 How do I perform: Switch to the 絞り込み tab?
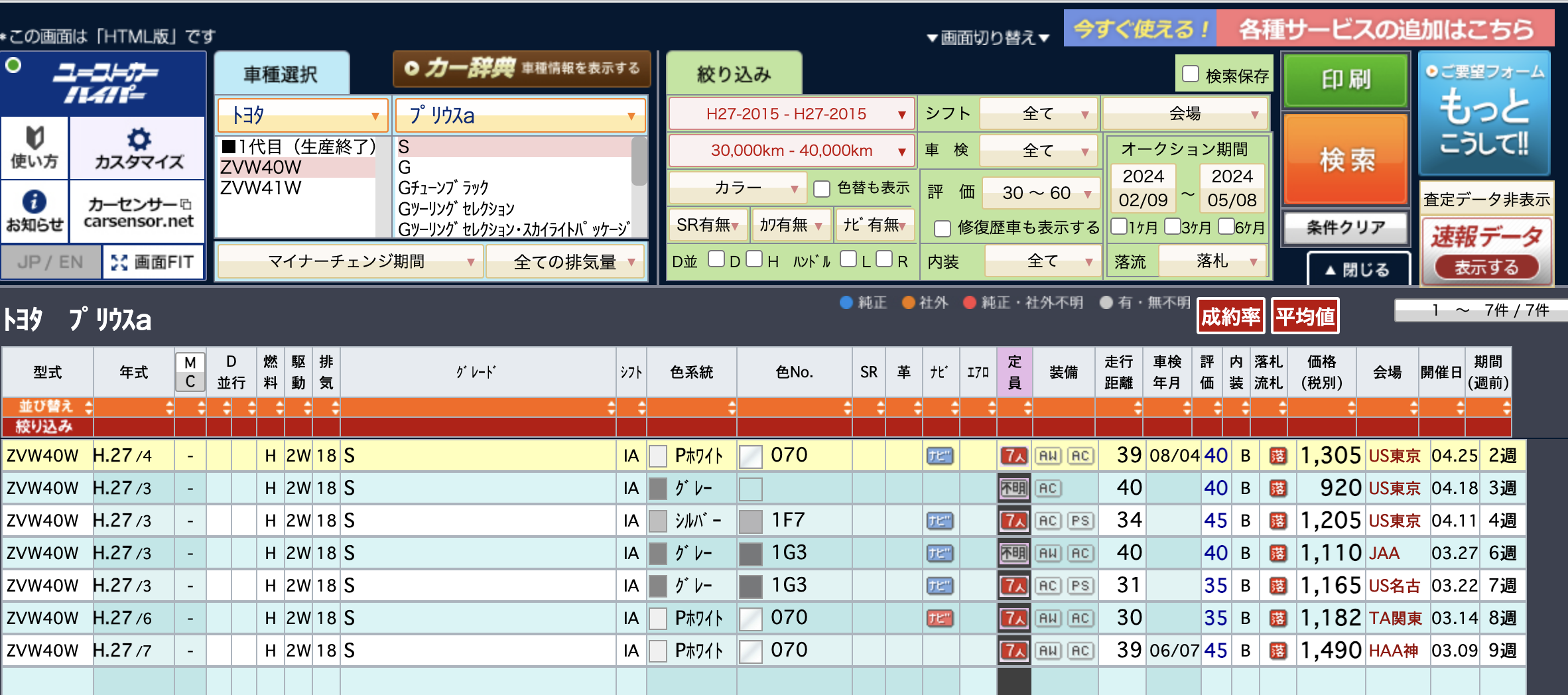[734, 74]
